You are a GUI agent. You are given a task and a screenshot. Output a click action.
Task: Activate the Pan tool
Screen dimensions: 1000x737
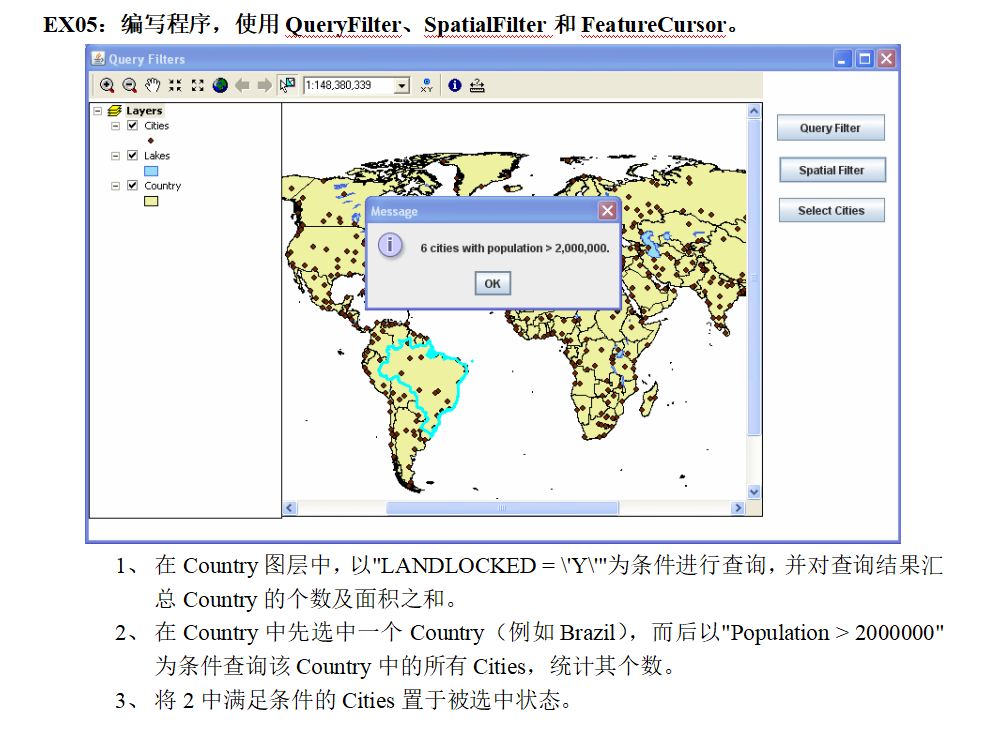(152, 85)
